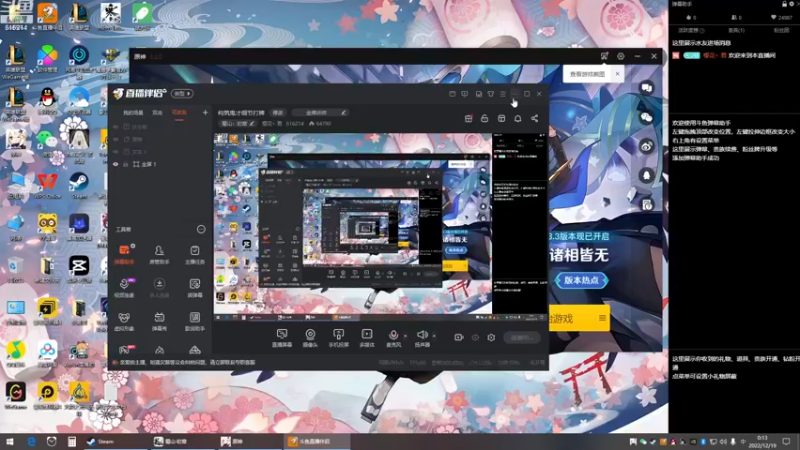This screenshot has height=450, width=800.
Task: Toggle the eye on the second source row
Action: (x=116, y=139)
